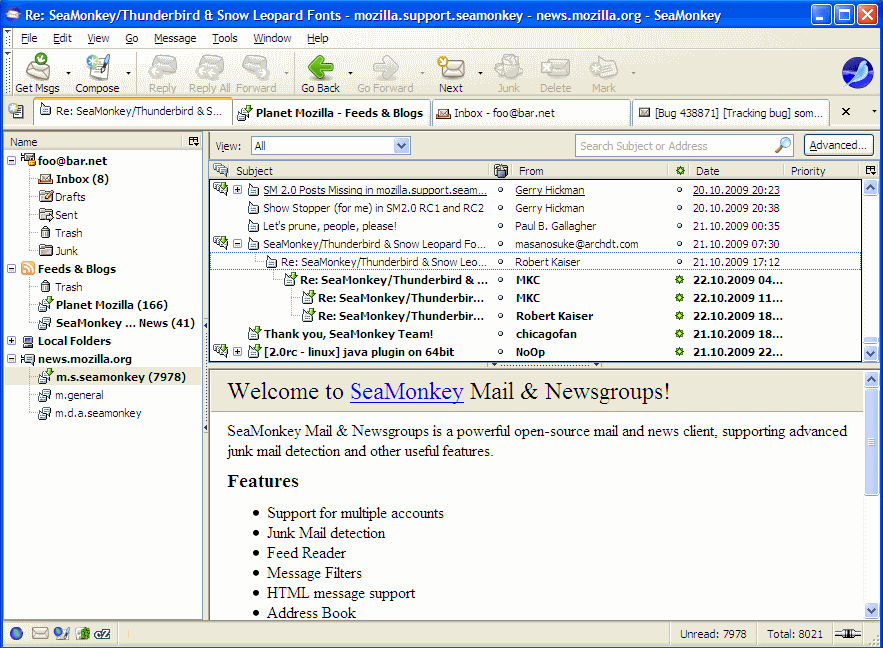The width and height of the screenshot is (883, 648).
Task: Open Address Book from status bar
Action: coord(83,633)
